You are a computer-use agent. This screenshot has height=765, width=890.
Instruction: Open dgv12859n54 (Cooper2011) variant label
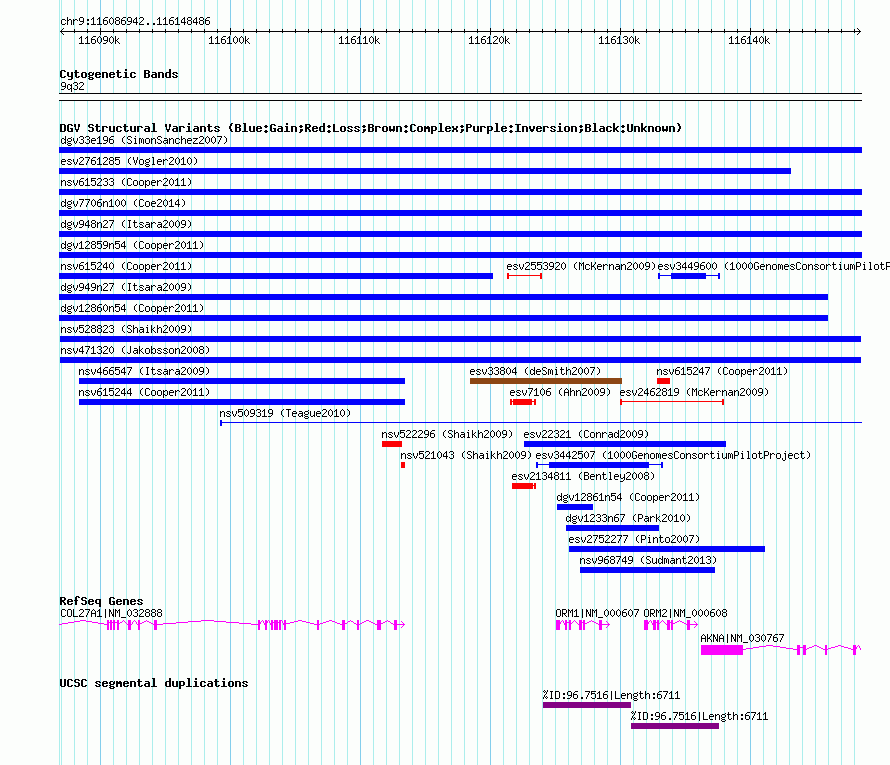132,245
